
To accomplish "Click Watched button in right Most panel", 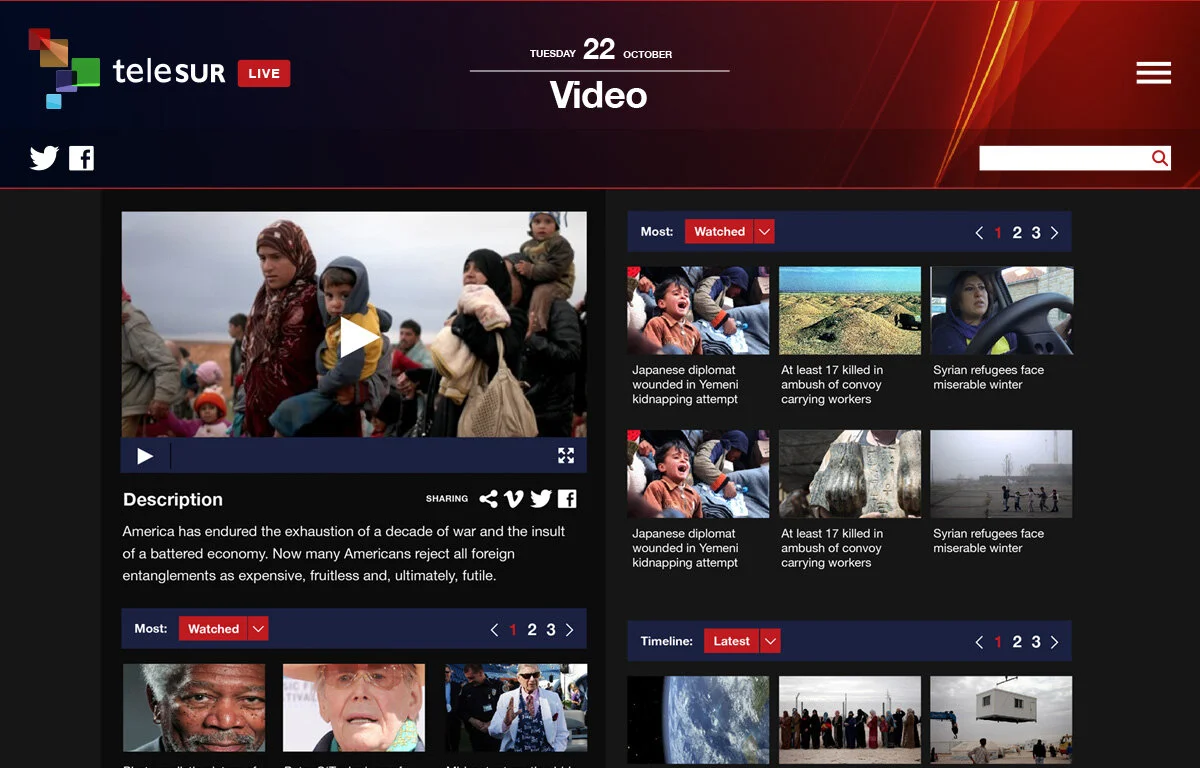I will coord(719,231).
